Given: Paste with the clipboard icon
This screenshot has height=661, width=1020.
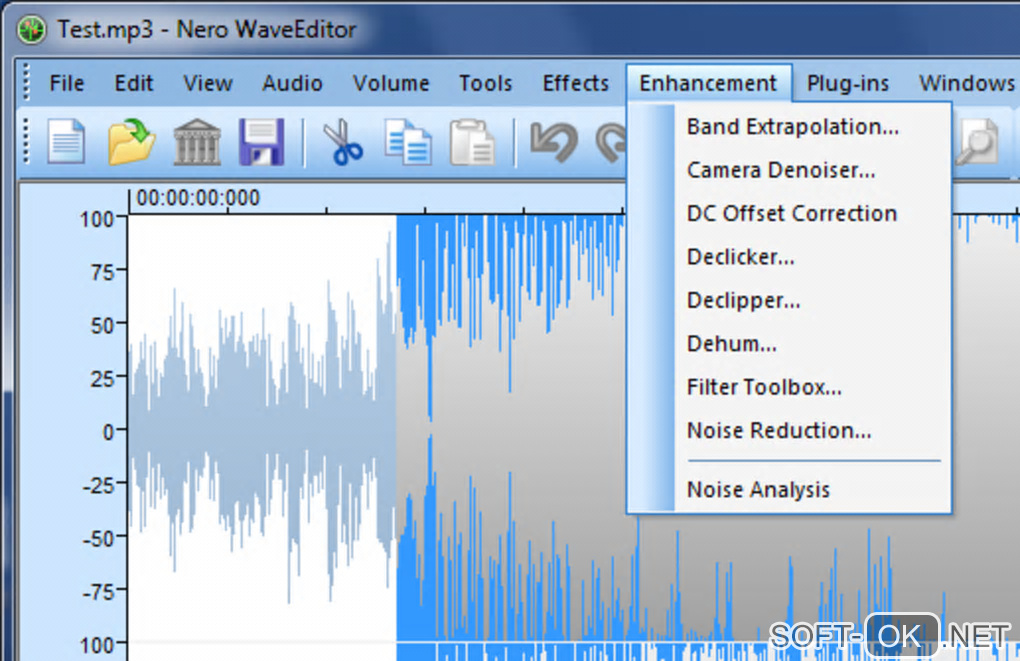Looking at the screenshot, I should coord(472,141).
